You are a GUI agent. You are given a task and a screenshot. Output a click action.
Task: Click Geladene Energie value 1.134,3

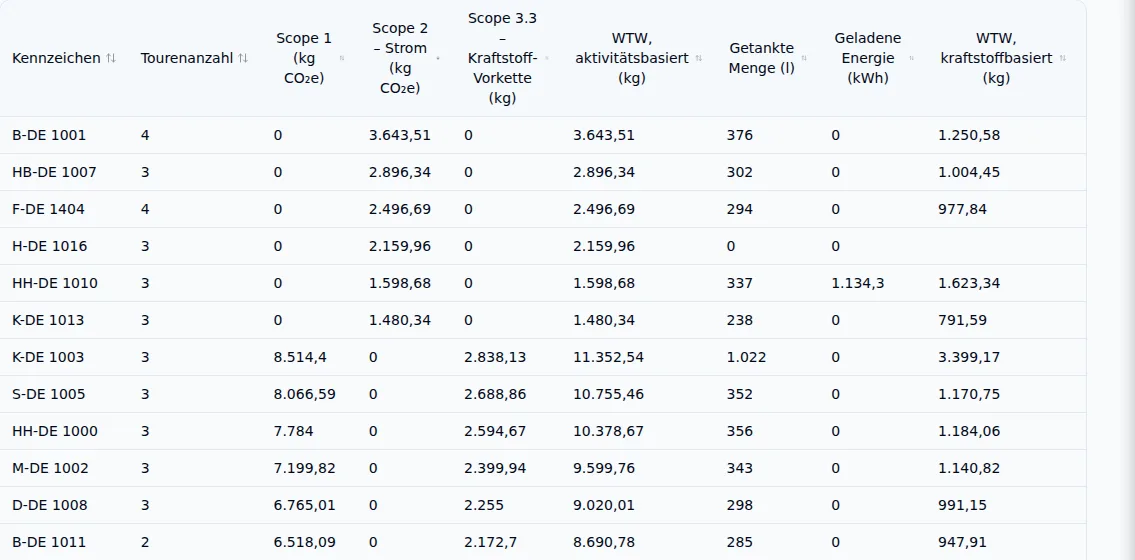tap(858, 283)
